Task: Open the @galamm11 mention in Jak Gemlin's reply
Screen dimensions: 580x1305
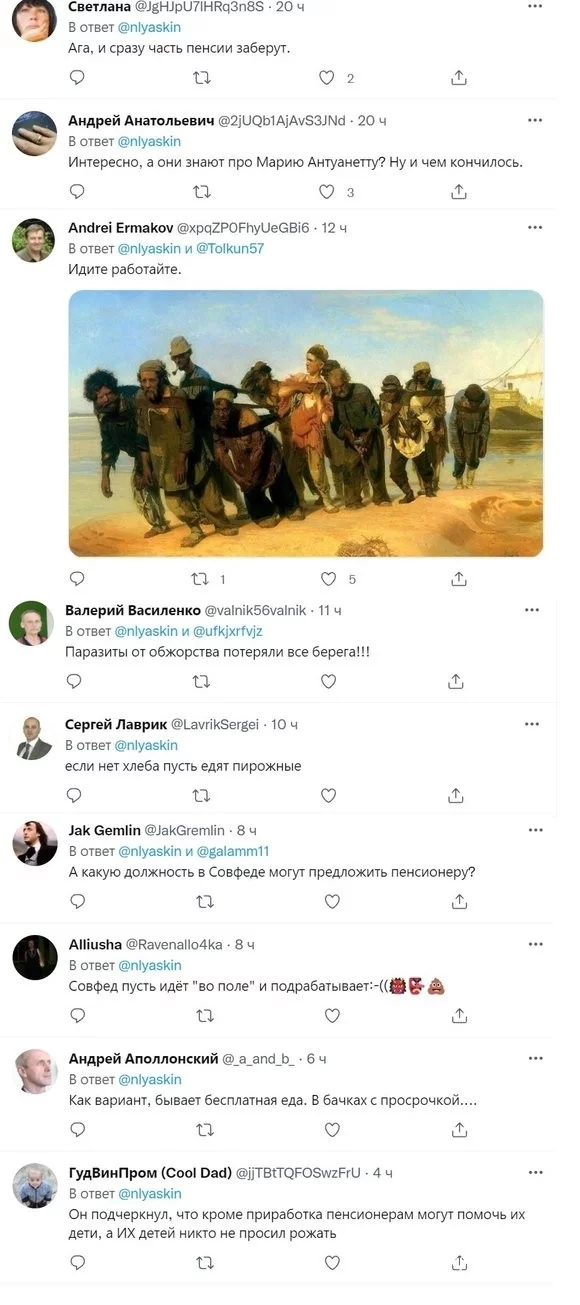Action: click(x=233, y=851)
